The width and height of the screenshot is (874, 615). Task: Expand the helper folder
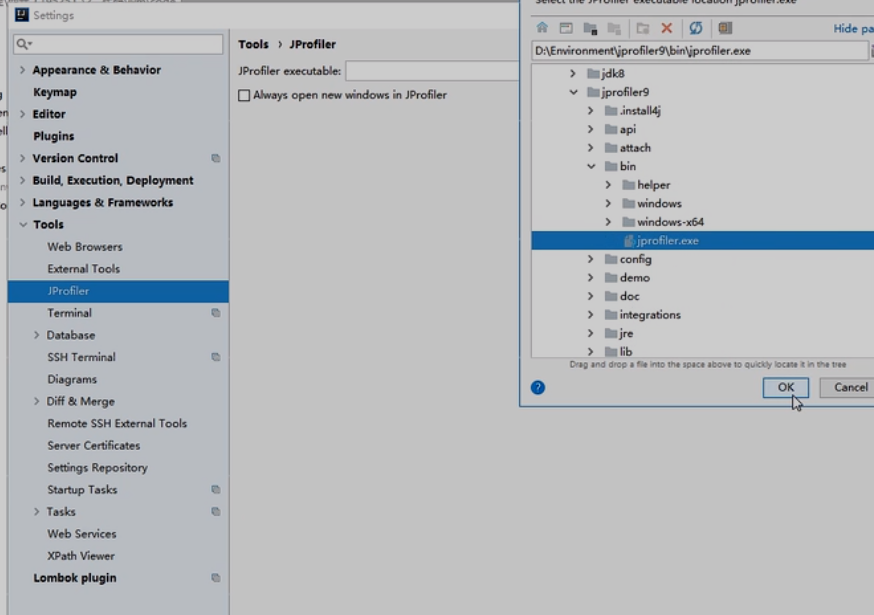click(x=608, y=185)
